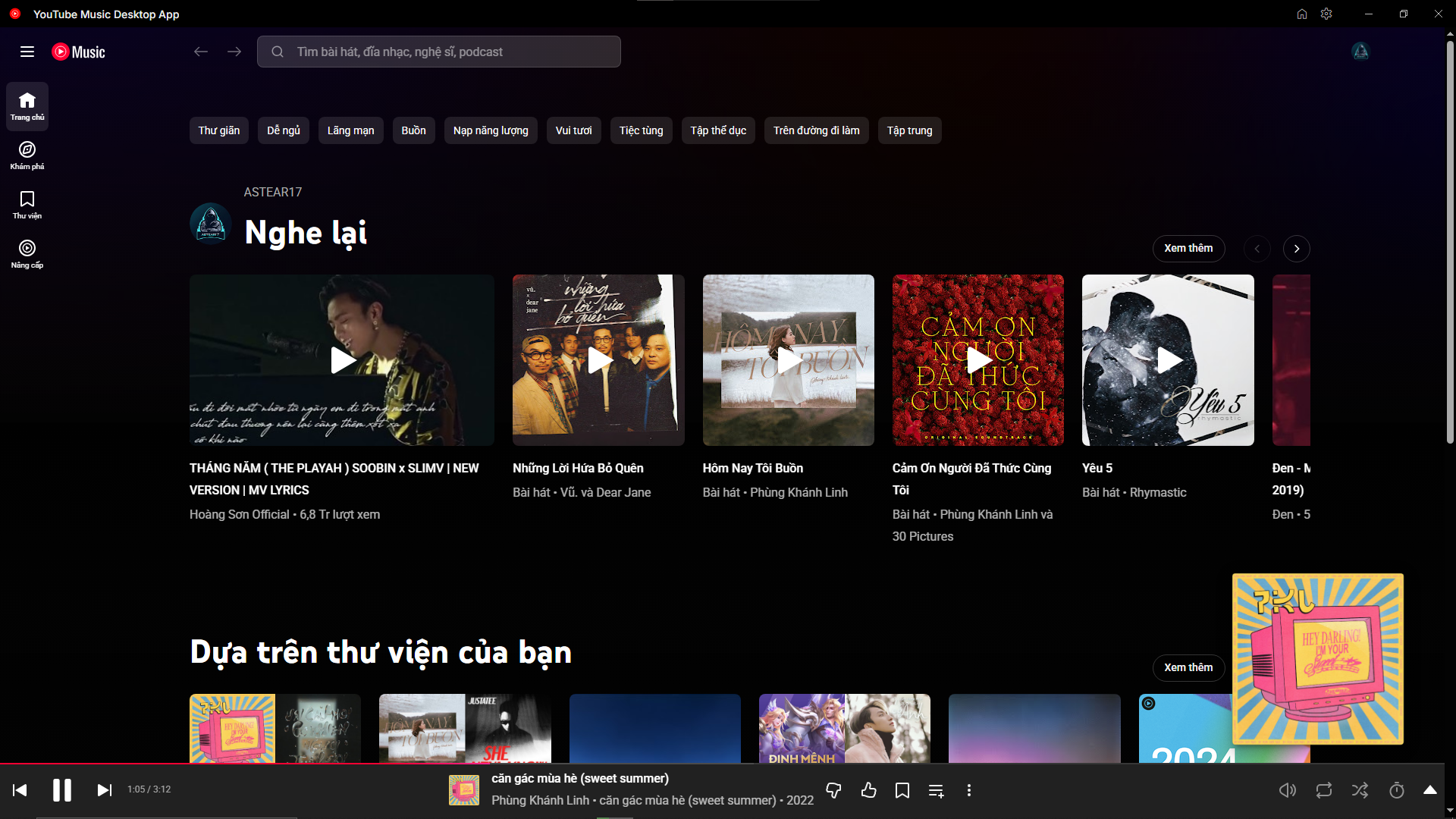Play Những Lời Hứa Bỏ Quên thumbnail

[598, 360]
